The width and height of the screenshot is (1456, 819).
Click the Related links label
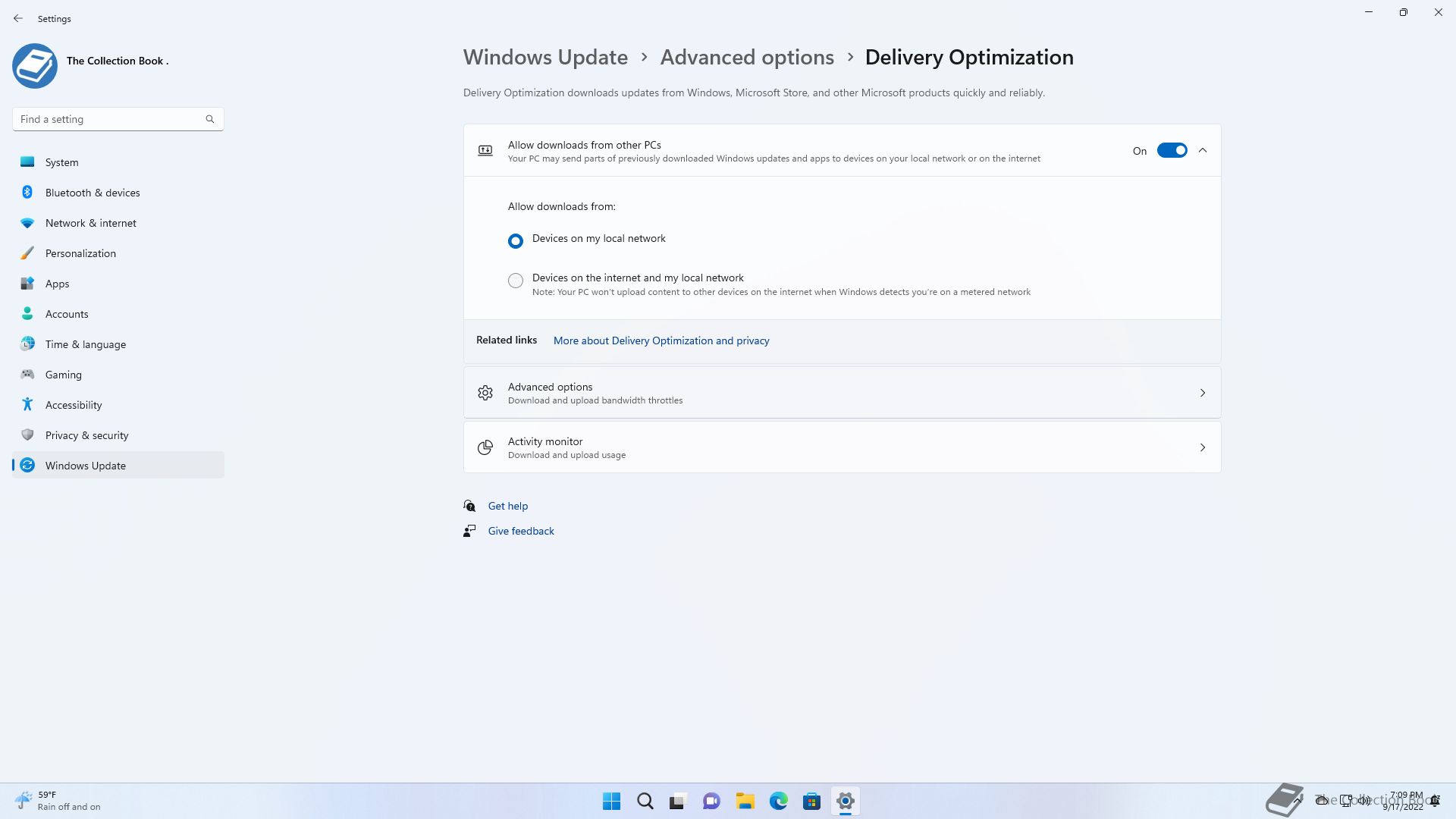click(507, 340)
